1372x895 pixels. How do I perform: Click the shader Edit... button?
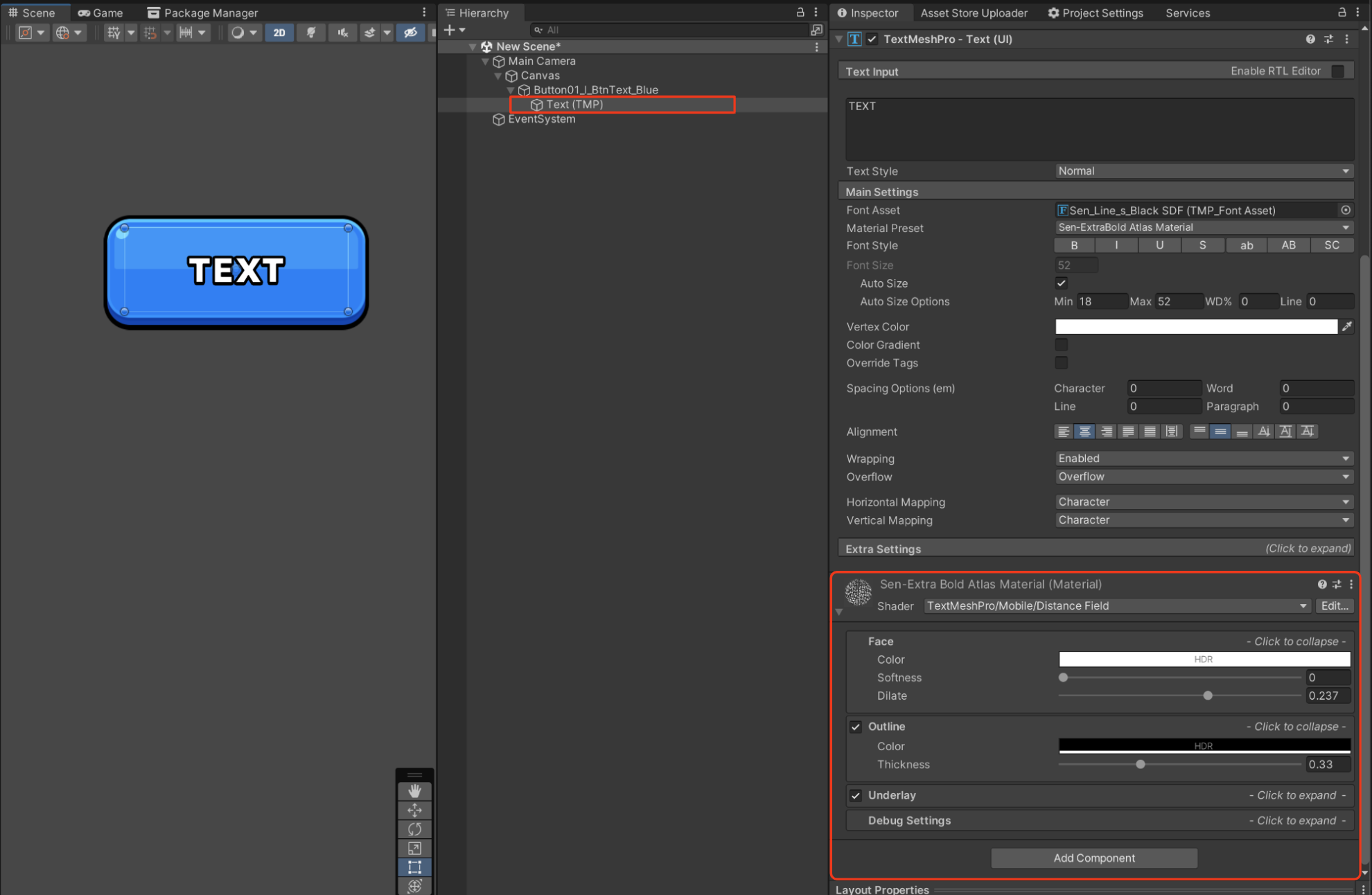[x=1334, y=606]
